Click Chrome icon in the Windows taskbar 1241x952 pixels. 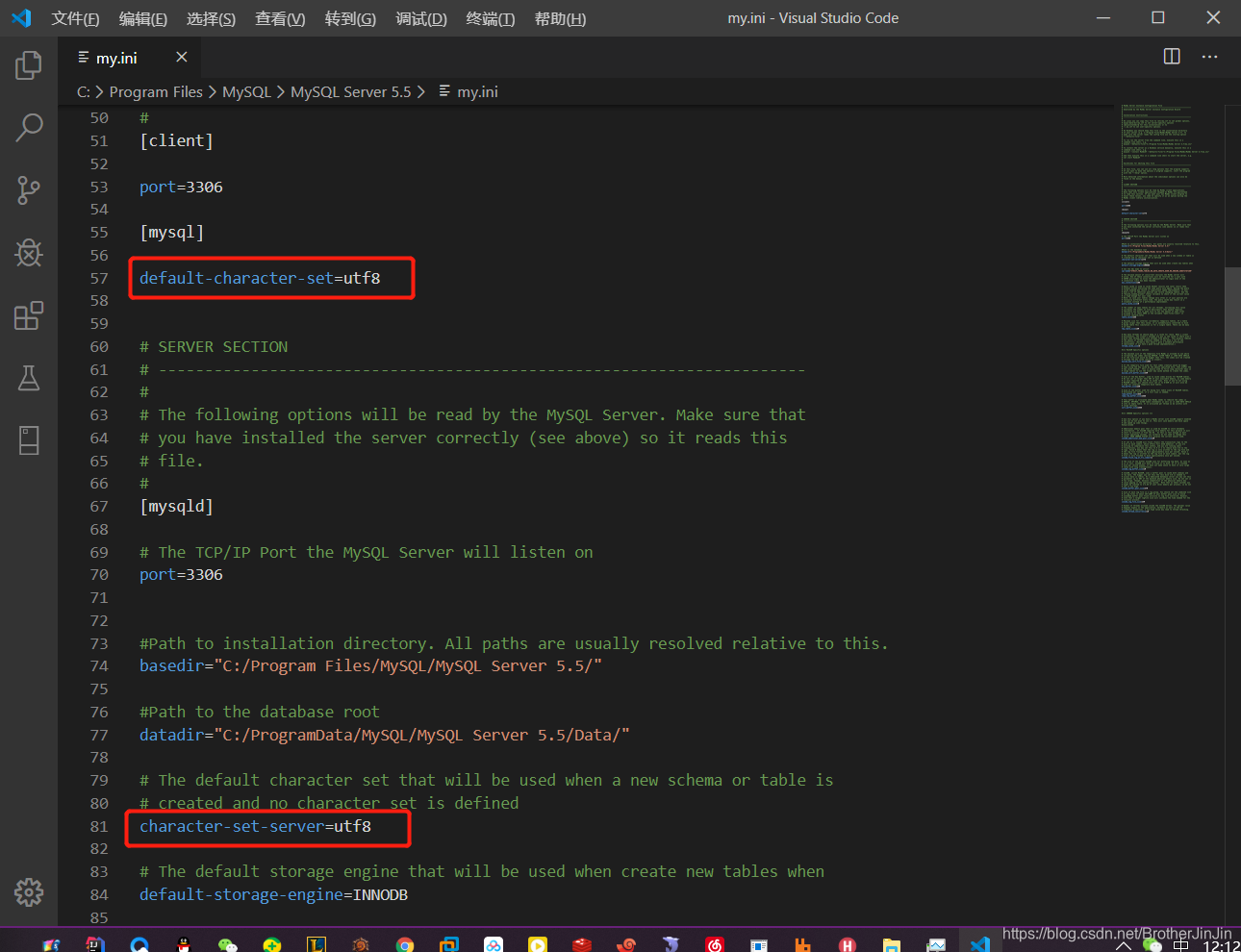click(405, 944)
